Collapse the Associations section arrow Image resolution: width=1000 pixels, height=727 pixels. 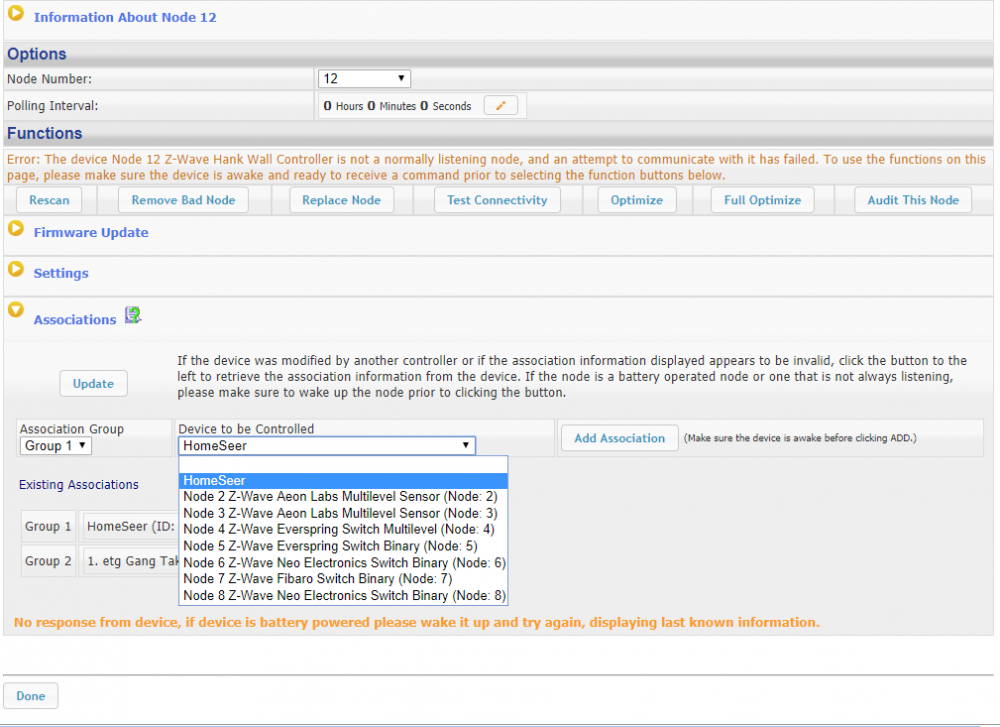(x=16, y=311)
